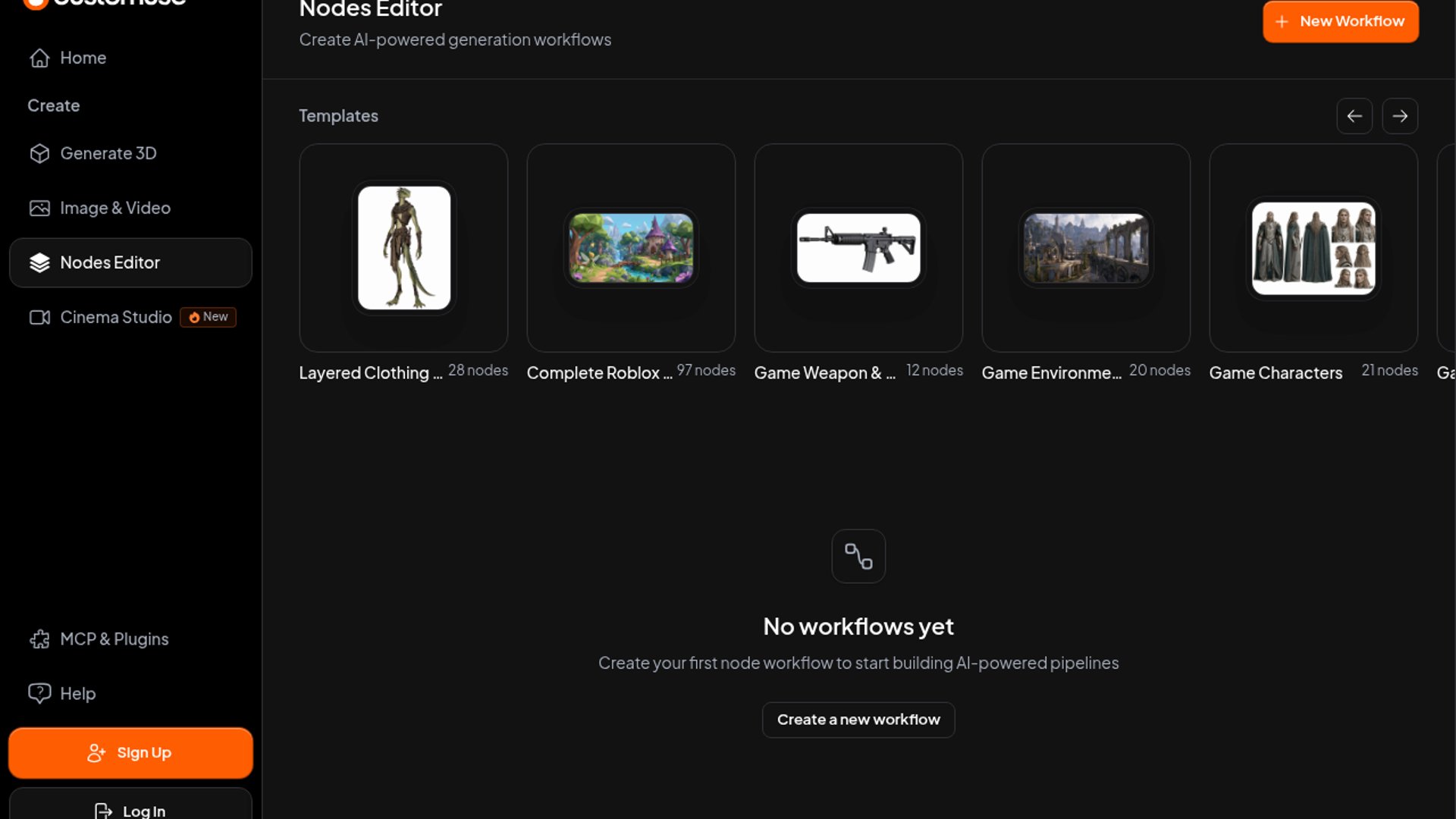Click the Game Characters template title
Viewport: 1456px width, 819px height.
tap(1276, 373)
